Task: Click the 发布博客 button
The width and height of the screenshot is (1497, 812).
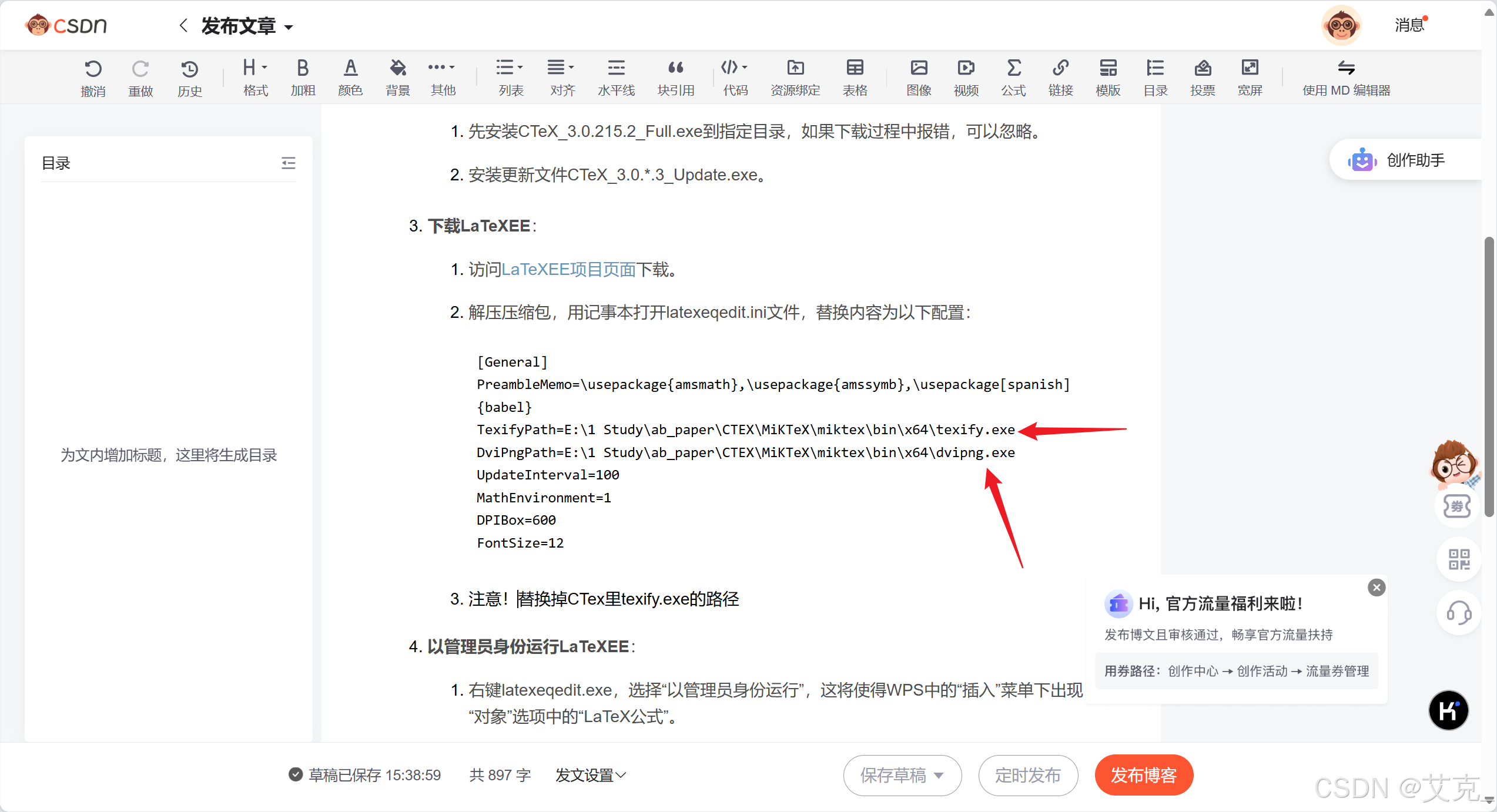Action: tap(1144, 775)
